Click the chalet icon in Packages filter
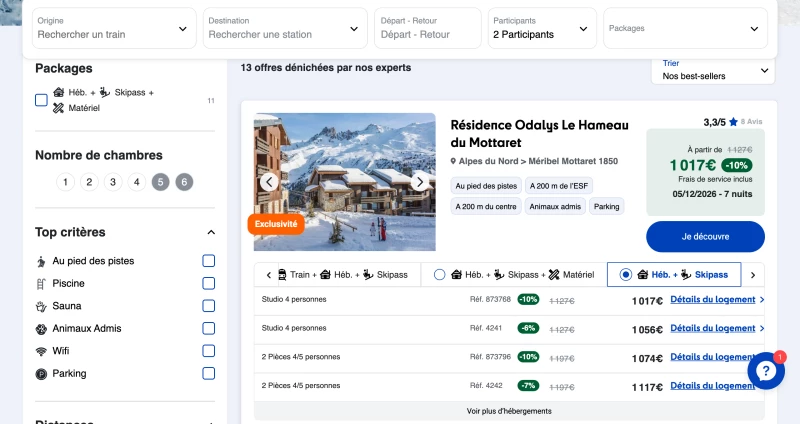 [59, 92]
